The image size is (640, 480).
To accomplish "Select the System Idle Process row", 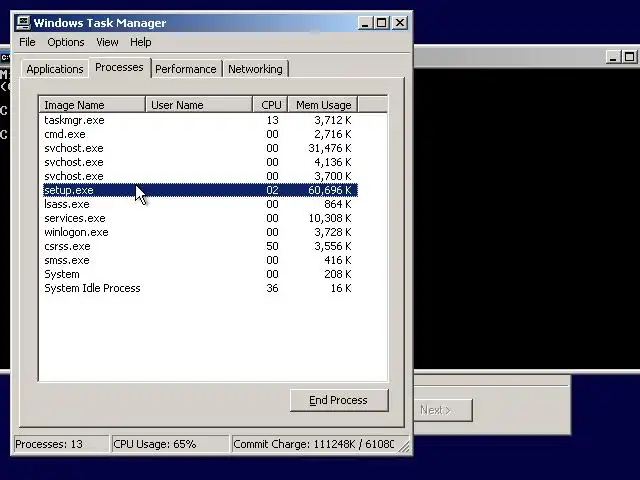I will coord(200,288).
